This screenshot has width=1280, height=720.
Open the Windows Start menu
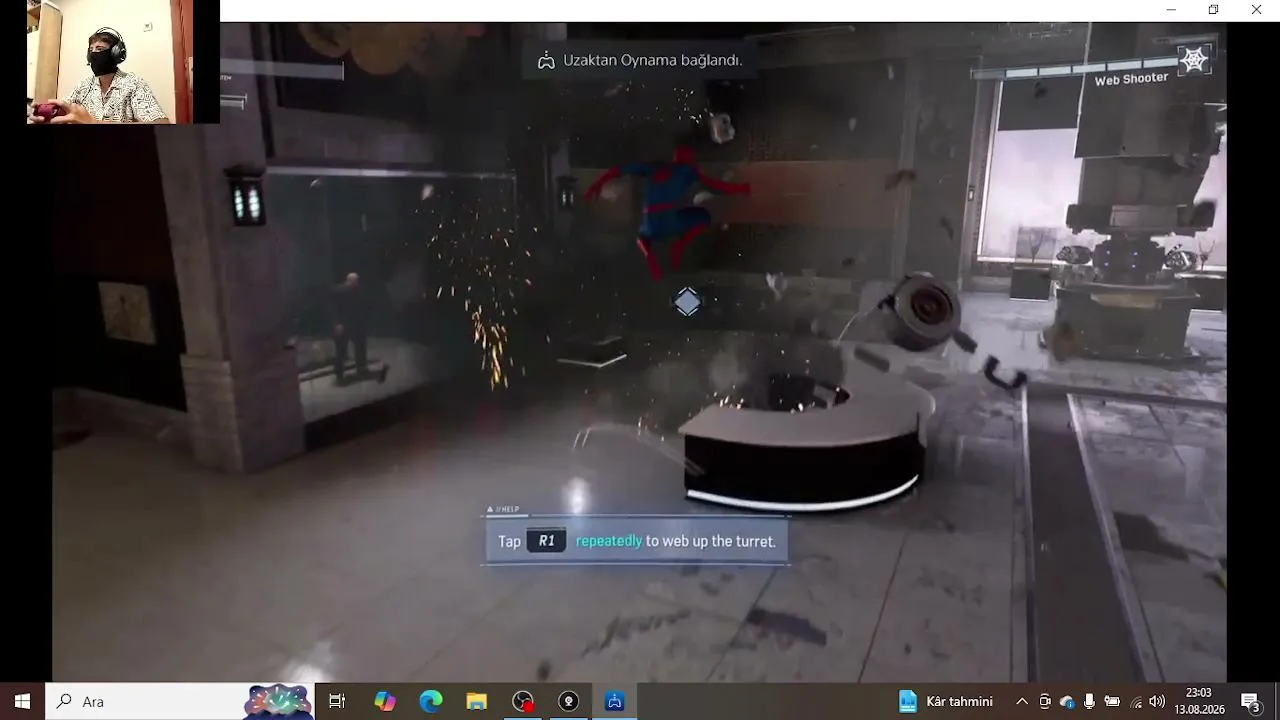tap(22, 701)
